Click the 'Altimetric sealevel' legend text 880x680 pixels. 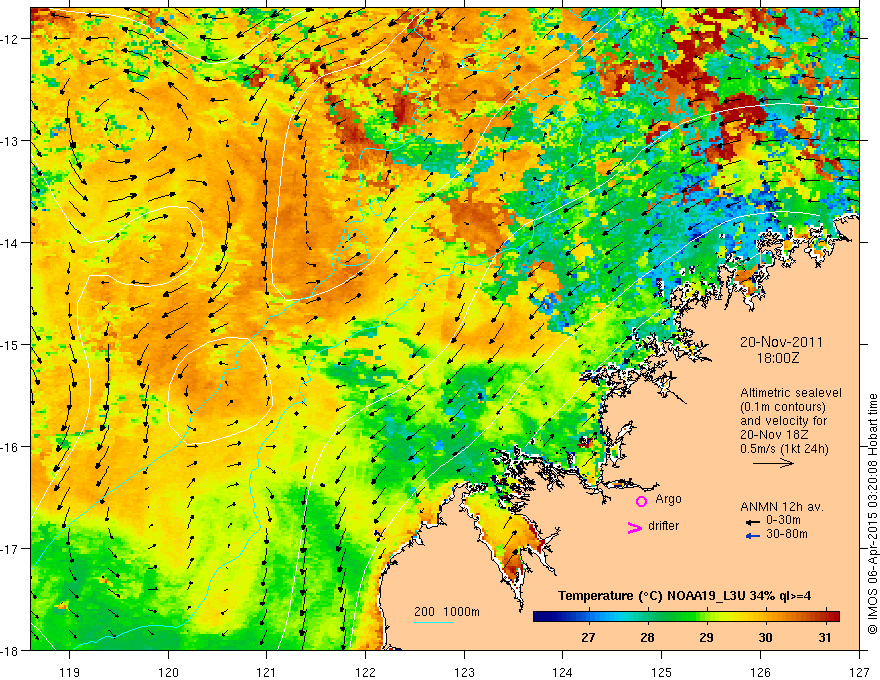click(791, 393)
